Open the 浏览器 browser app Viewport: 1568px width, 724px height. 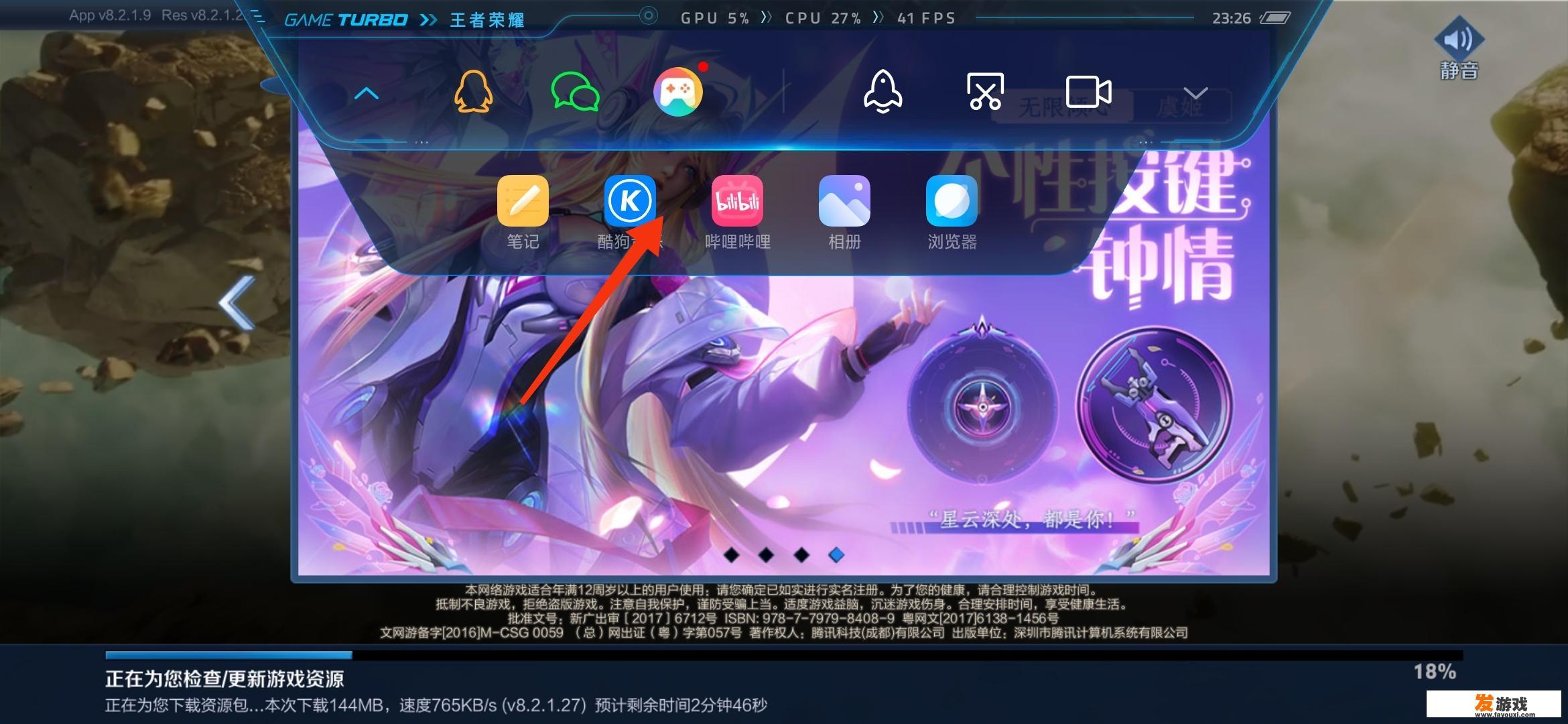point(952,201)
